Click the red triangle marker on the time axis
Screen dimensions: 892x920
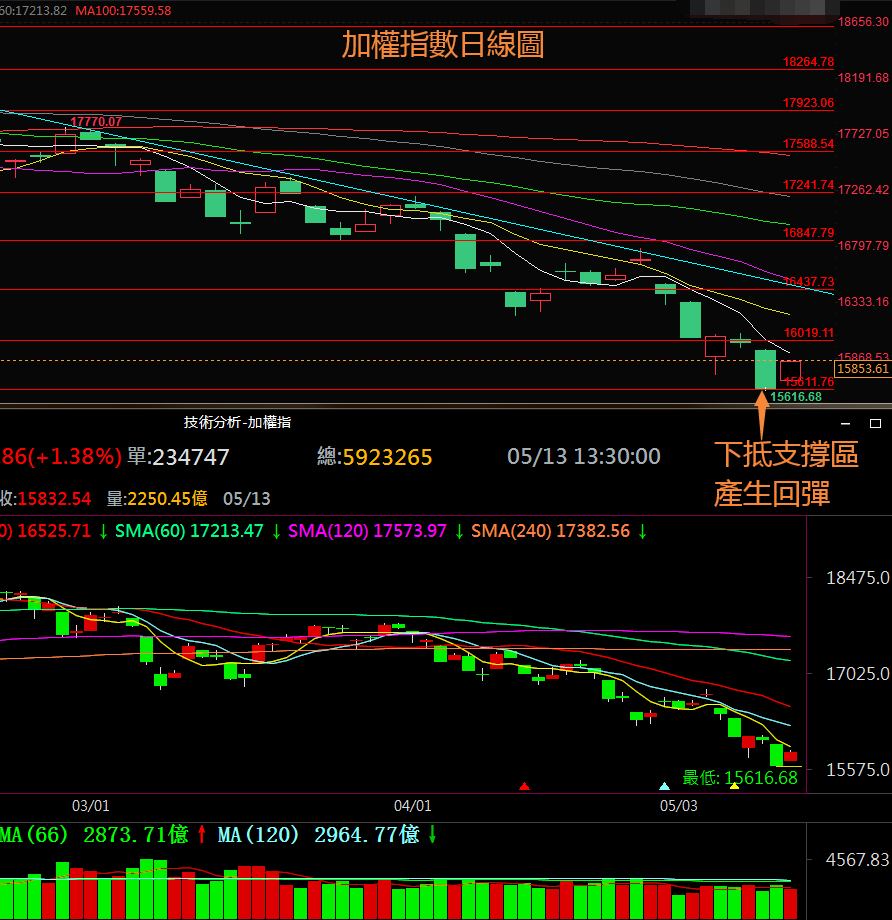point(524,787)
